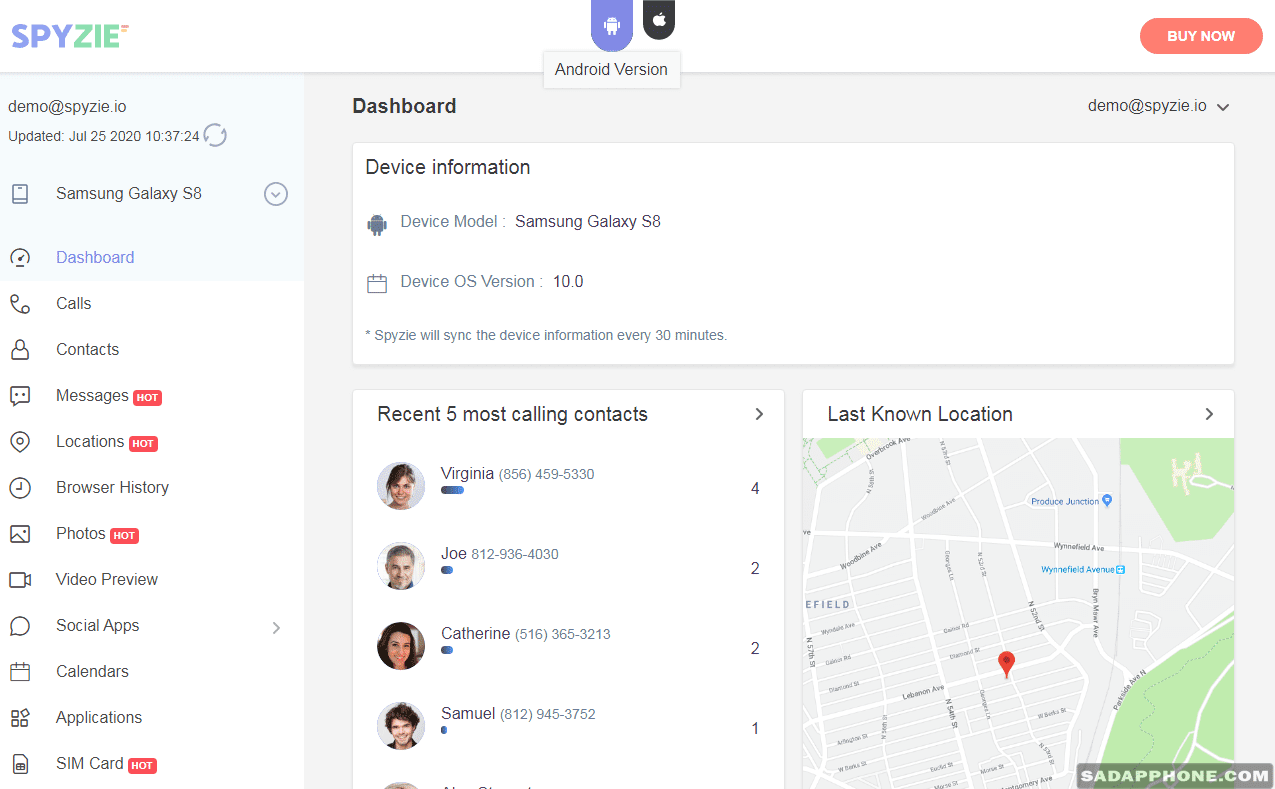Click the Contacts person icon
The height and width of the screenshot is (789, 1275).
[x=20, y=350]
